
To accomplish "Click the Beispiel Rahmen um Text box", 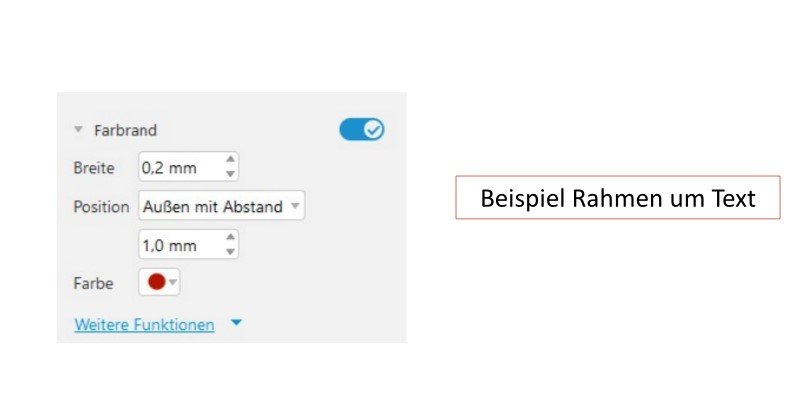I will [617, 198].
